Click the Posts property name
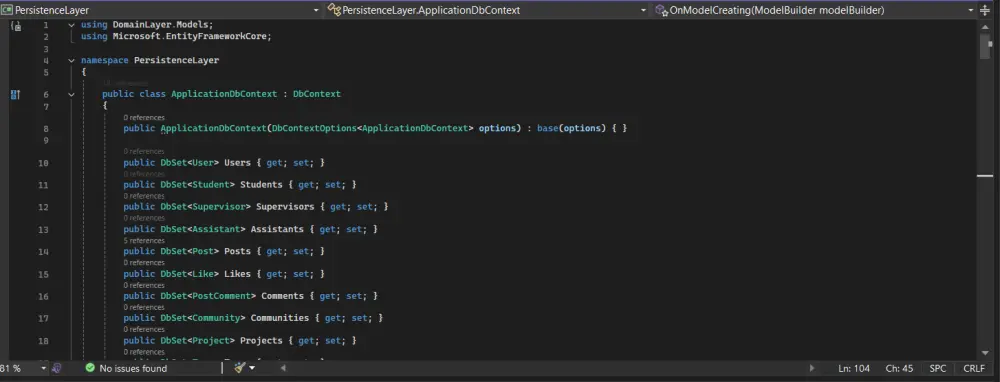 click(x=237, y=251)
